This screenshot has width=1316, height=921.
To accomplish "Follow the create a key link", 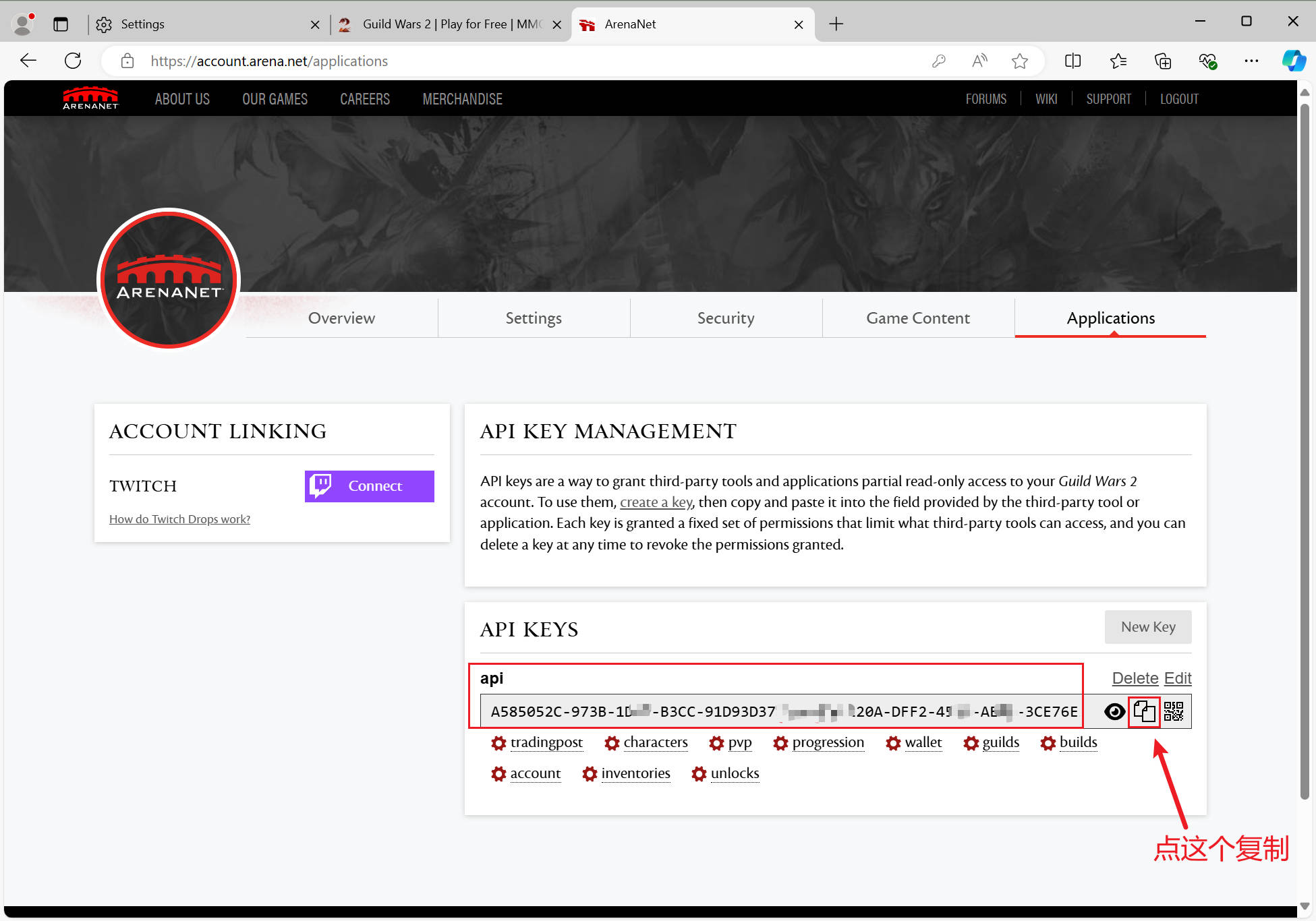I will click(656, 502).
